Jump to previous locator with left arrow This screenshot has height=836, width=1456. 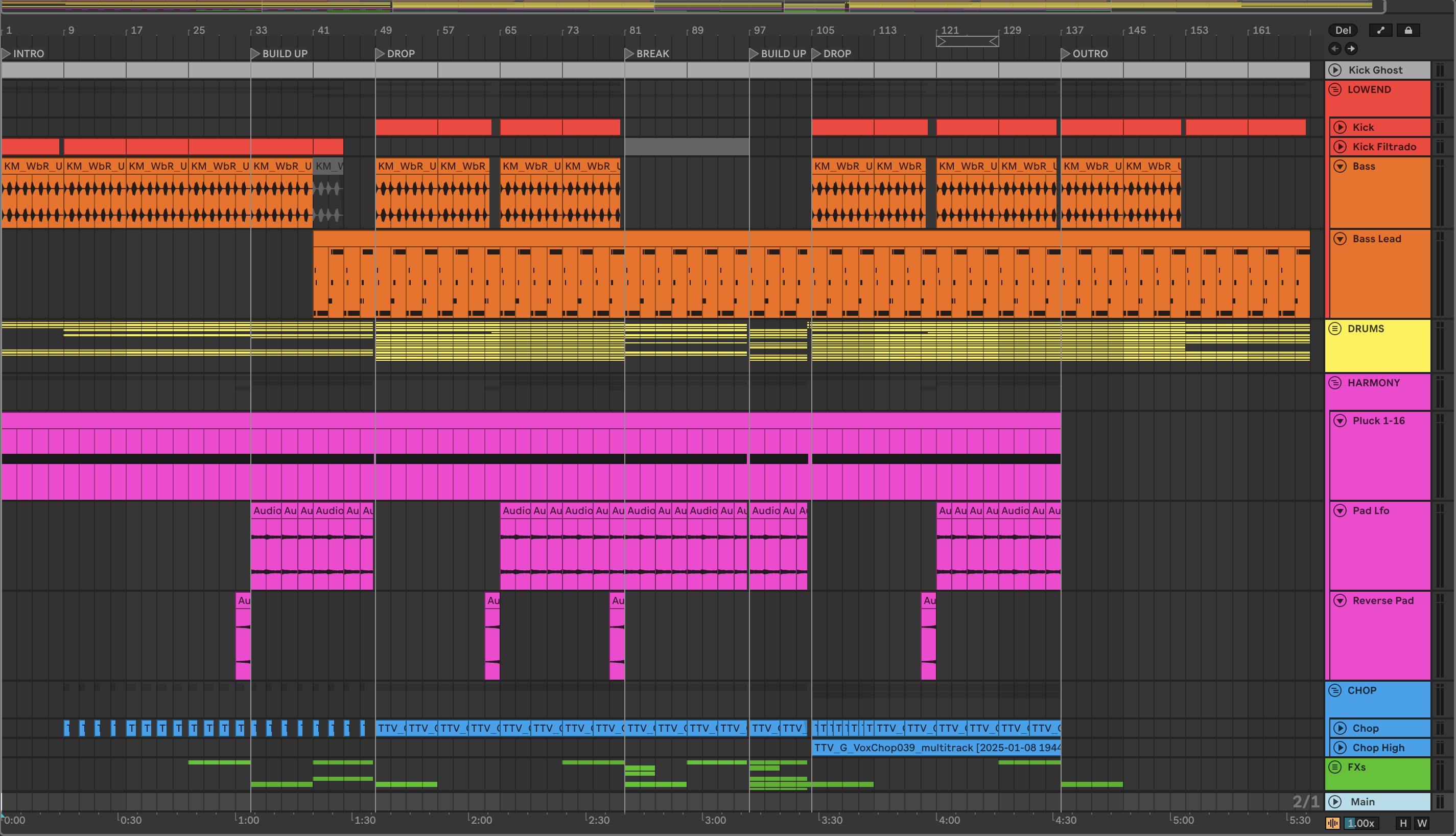[x=1335, y=49]
